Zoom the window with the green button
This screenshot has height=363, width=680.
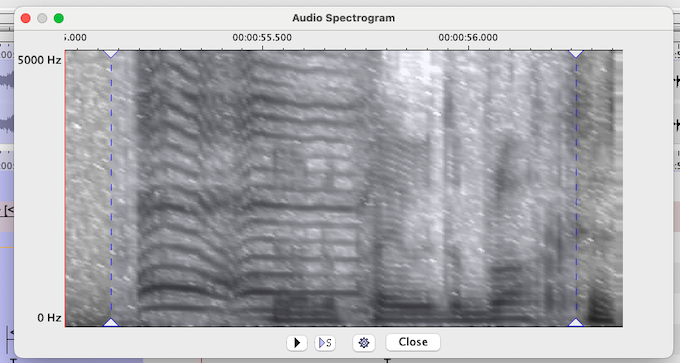pos(59,18)
